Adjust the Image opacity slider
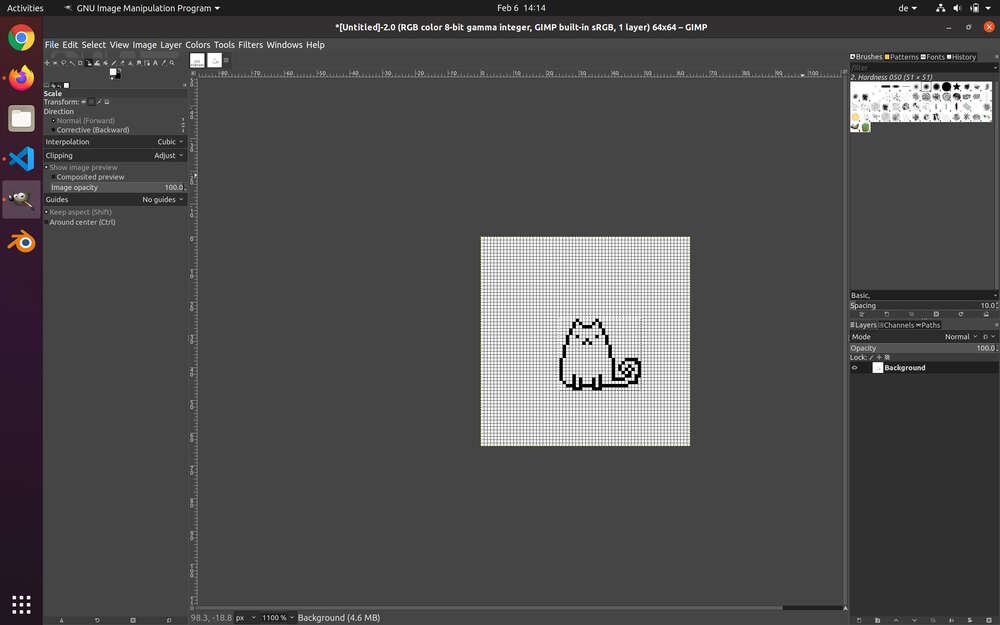The height and width of the screenshot is (625, 1000). click(x=117, y=188)
